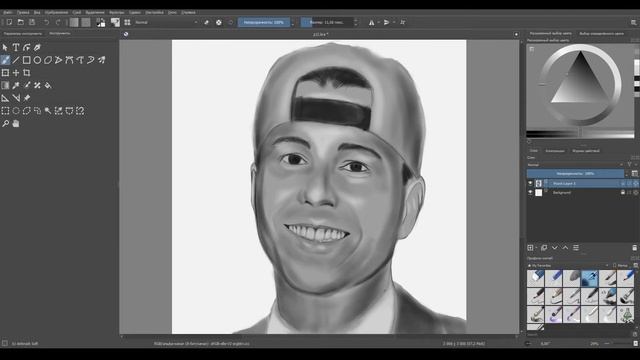Viewport: 640px width, 360px height.
Task: Move selected layer down
Action: coord(554,248)
